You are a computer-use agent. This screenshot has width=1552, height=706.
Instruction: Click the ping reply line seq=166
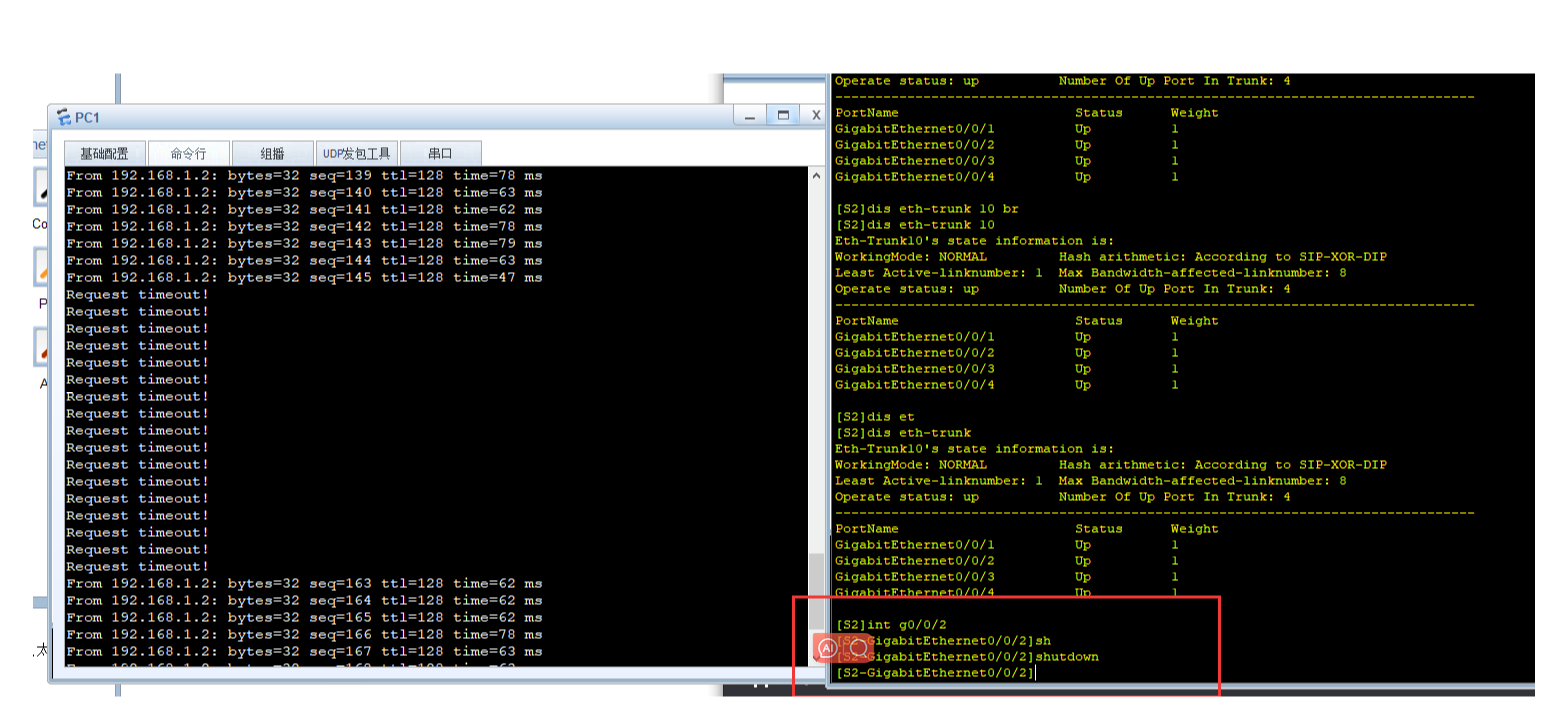[x=304, y=635]
